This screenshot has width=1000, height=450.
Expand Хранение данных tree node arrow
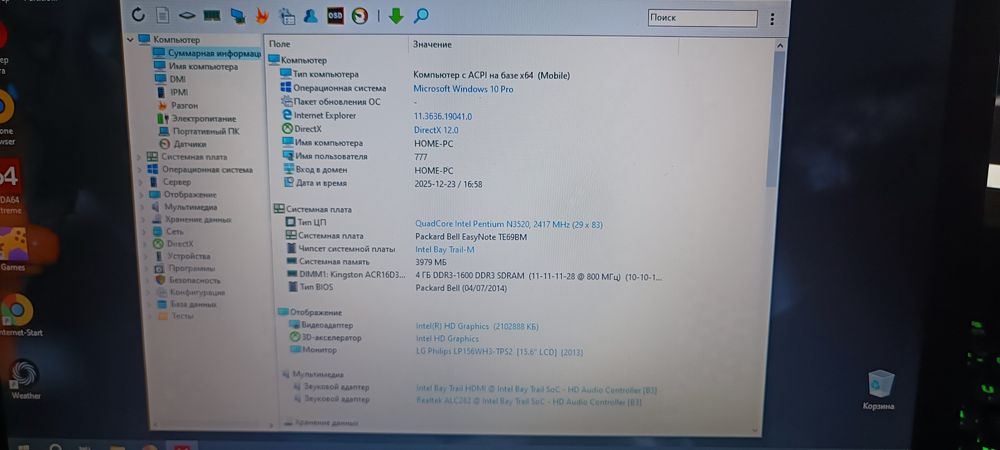tap(142, 219)
